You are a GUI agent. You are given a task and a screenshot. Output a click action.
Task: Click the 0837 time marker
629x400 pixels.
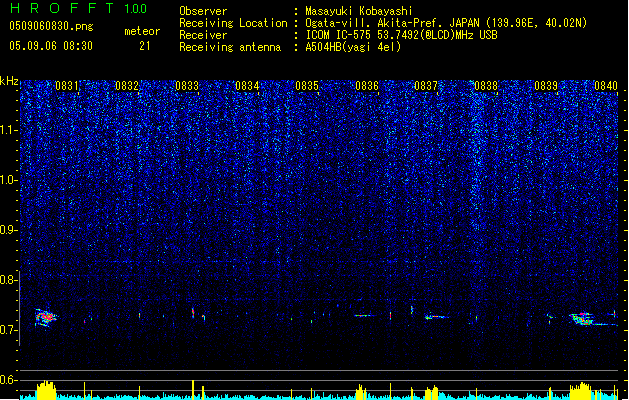click(426, 86)
